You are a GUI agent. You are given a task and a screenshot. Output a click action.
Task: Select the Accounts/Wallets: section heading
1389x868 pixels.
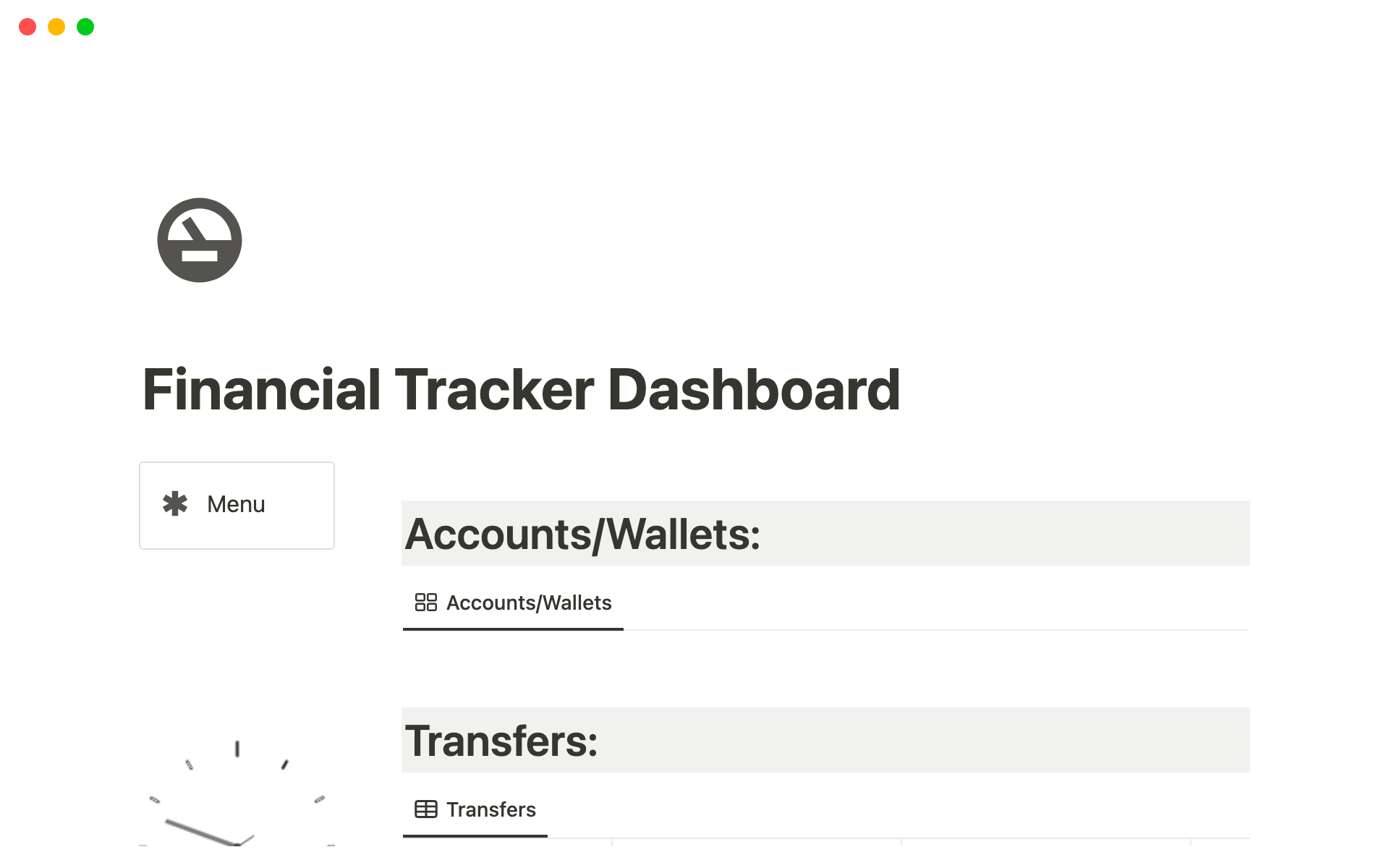(582, 535)
